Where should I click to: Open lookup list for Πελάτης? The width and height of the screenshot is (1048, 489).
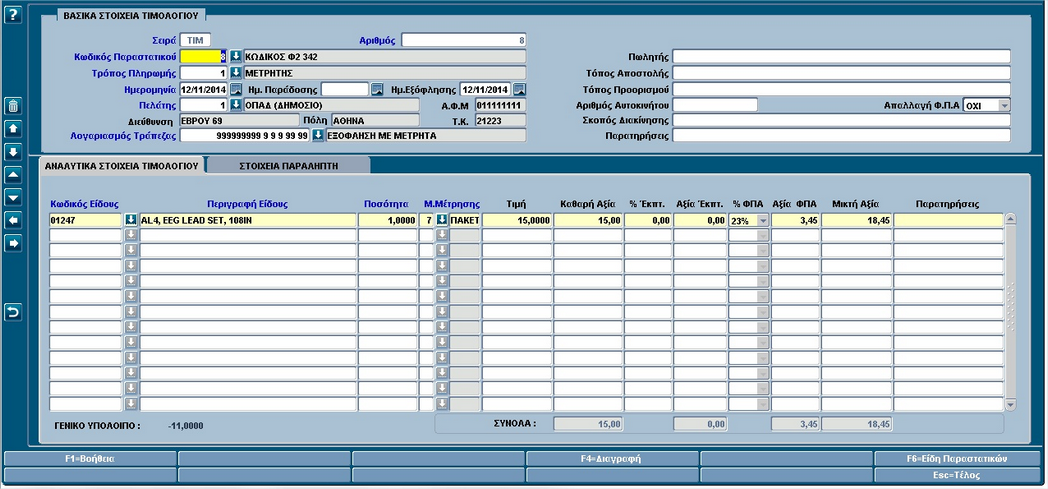236,105
